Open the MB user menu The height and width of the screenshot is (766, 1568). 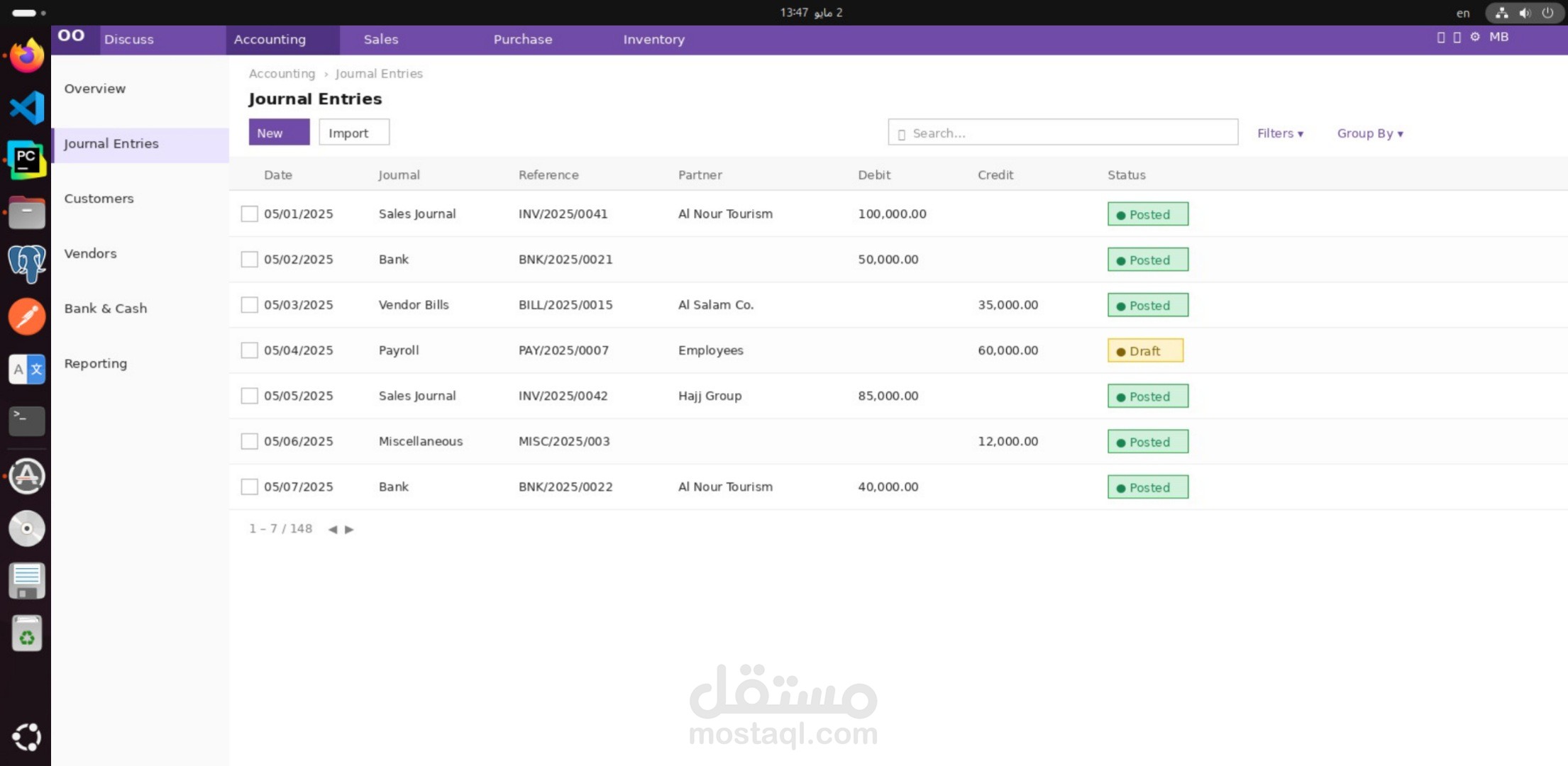click(x=1499, y=37)
